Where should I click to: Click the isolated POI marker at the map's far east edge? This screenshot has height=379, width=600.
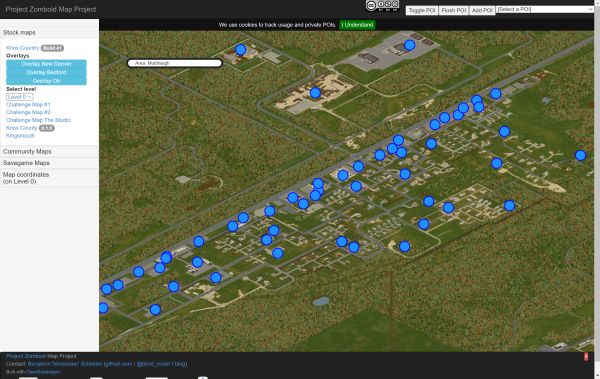coord(580,155)
